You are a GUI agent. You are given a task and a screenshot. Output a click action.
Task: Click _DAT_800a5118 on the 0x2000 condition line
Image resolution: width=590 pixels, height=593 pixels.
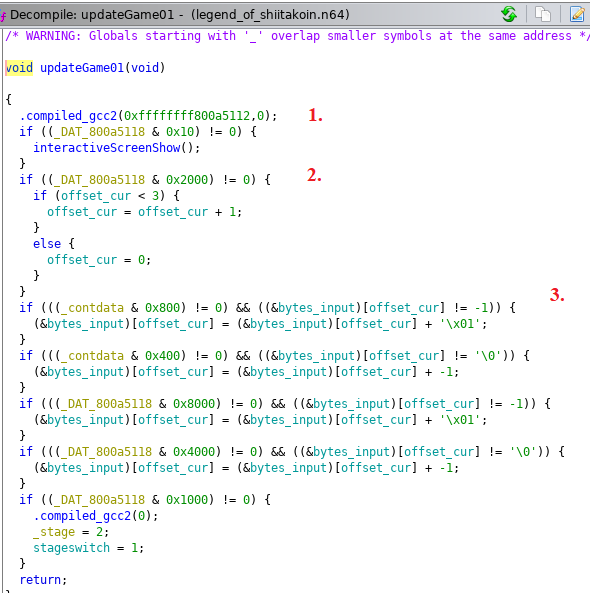coord(99,180)
